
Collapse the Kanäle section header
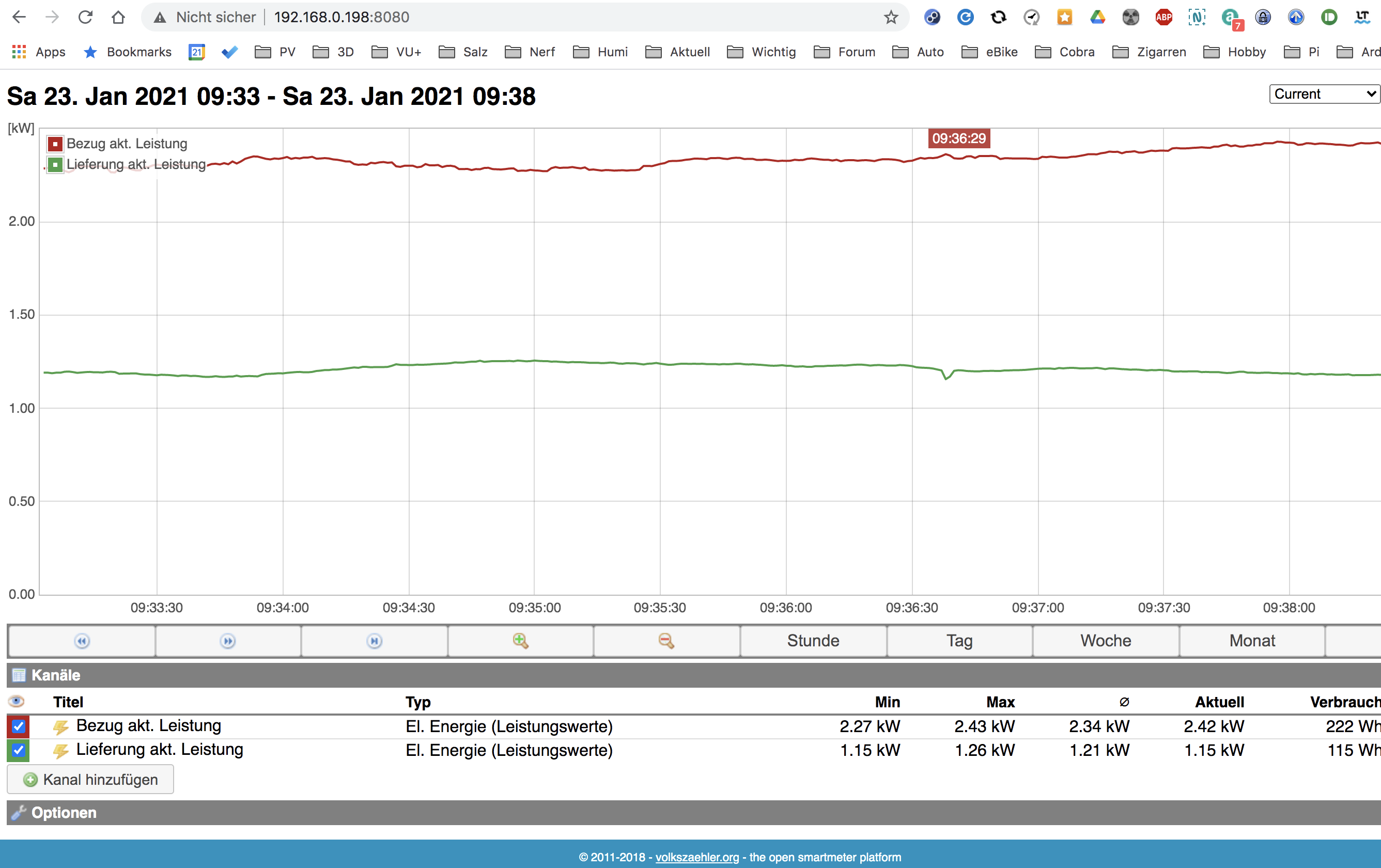[x=693, y=675]
